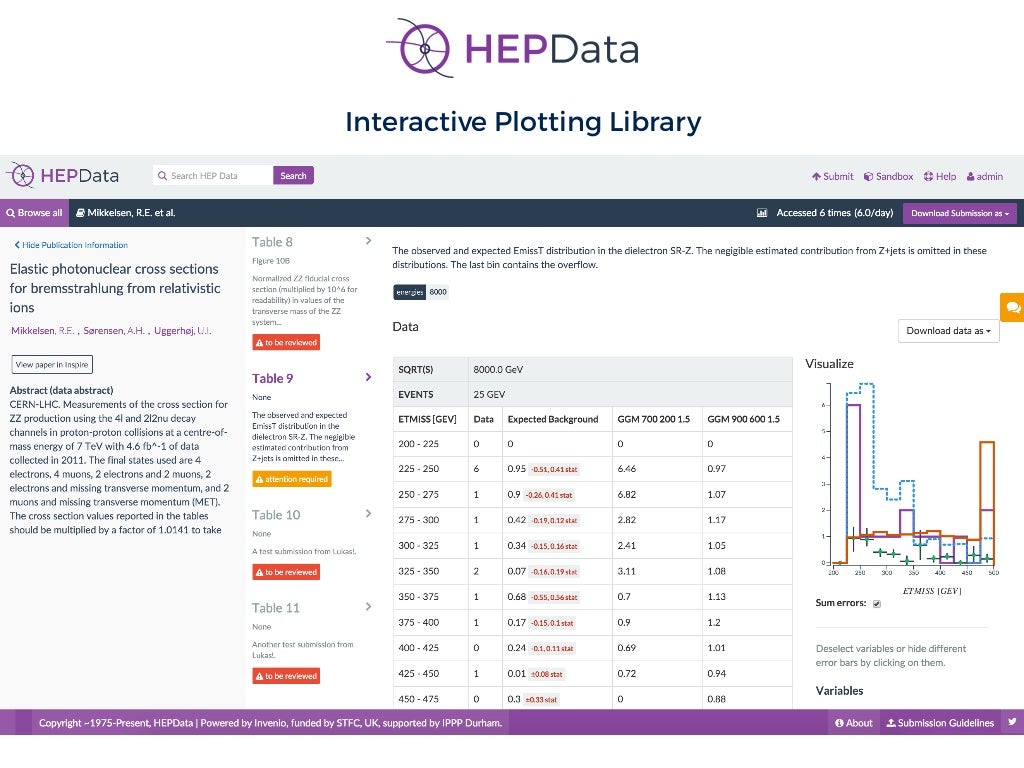Open author link Sørensen, A.H.

(x=114, y=330)
